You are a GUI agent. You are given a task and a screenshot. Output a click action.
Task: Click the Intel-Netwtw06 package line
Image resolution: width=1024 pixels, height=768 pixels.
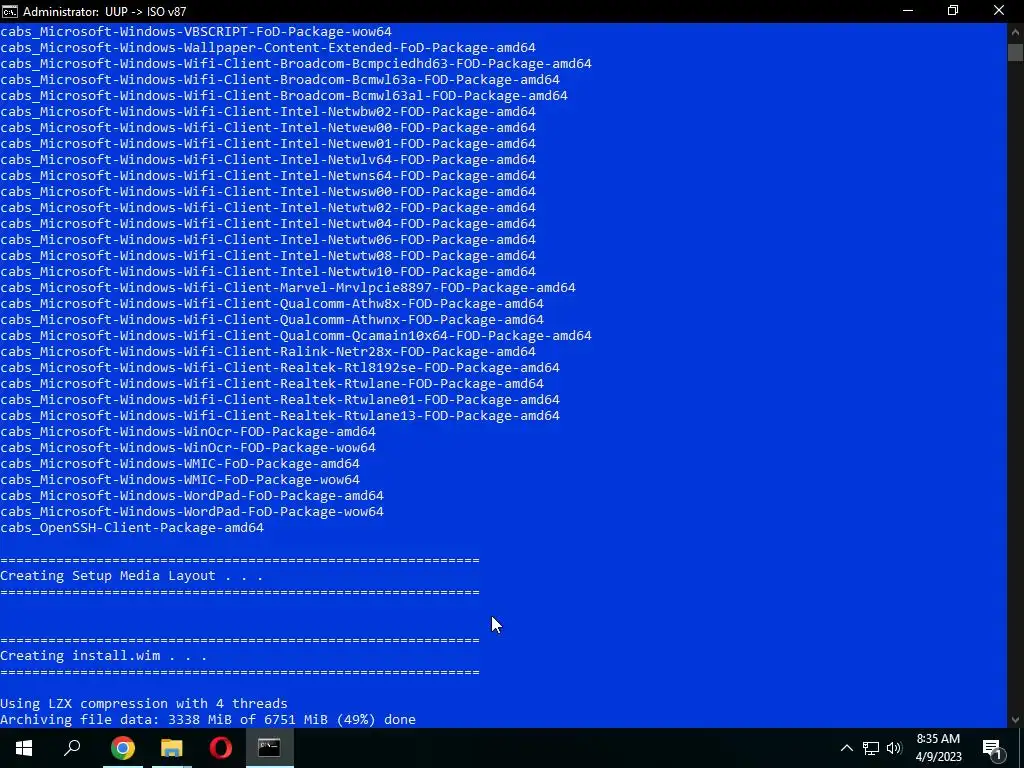click(x=268, y=240)
